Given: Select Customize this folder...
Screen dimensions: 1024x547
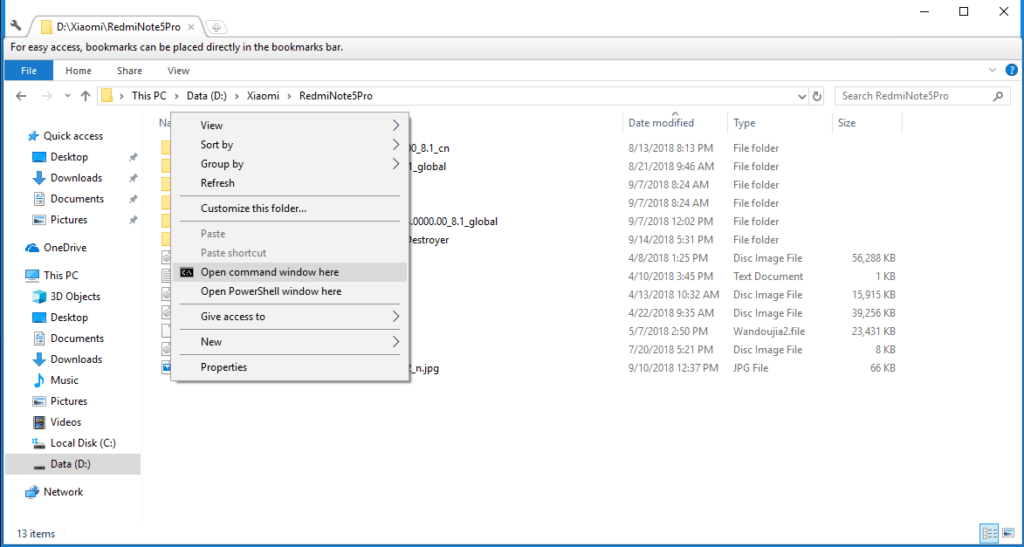Looking at the screenshot, I should pyautogui.click(x=290, y=208).
